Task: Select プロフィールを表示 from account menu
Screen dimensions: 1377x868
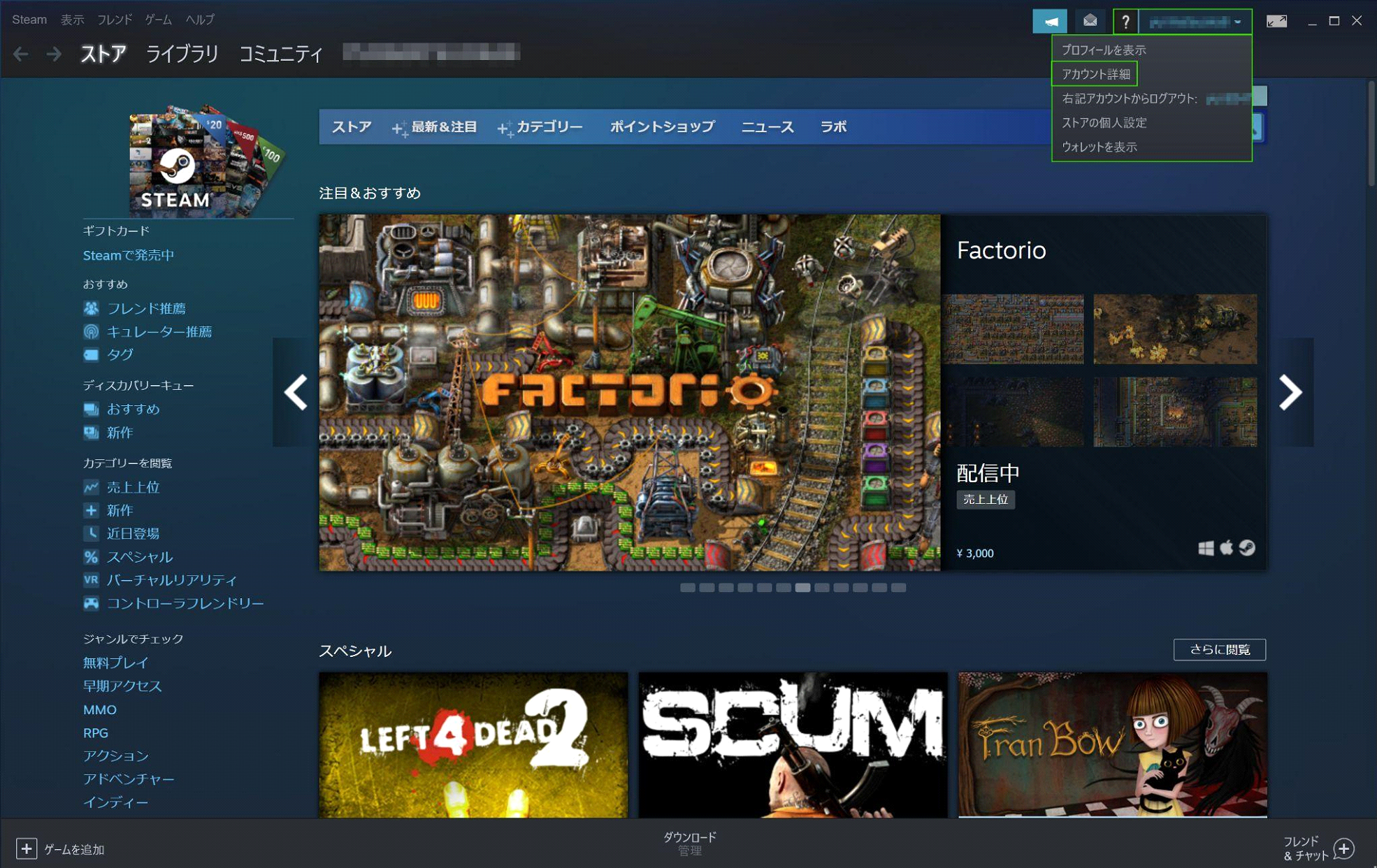Action: click(x=1104, y=50)
